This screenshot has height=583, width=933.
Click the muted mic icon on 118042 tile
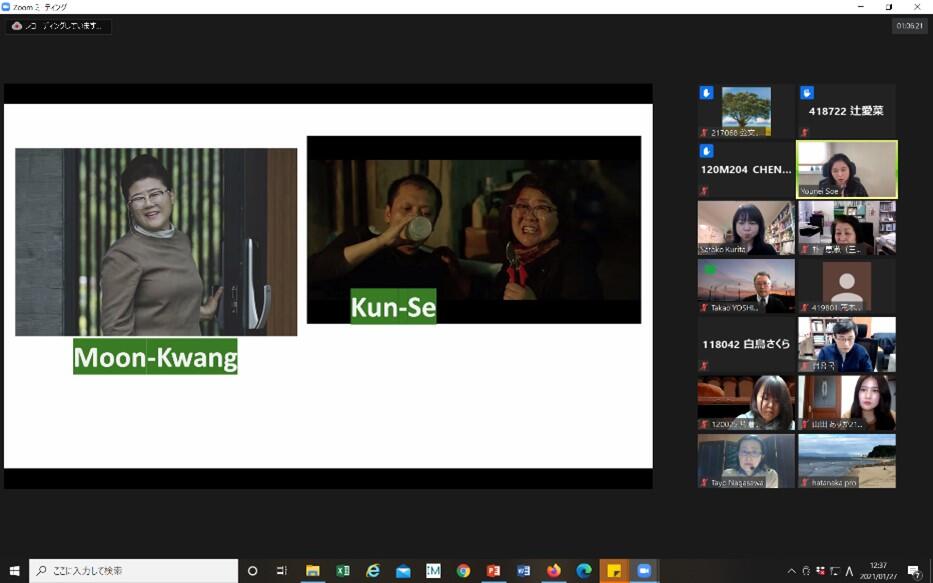pos(705,366)
